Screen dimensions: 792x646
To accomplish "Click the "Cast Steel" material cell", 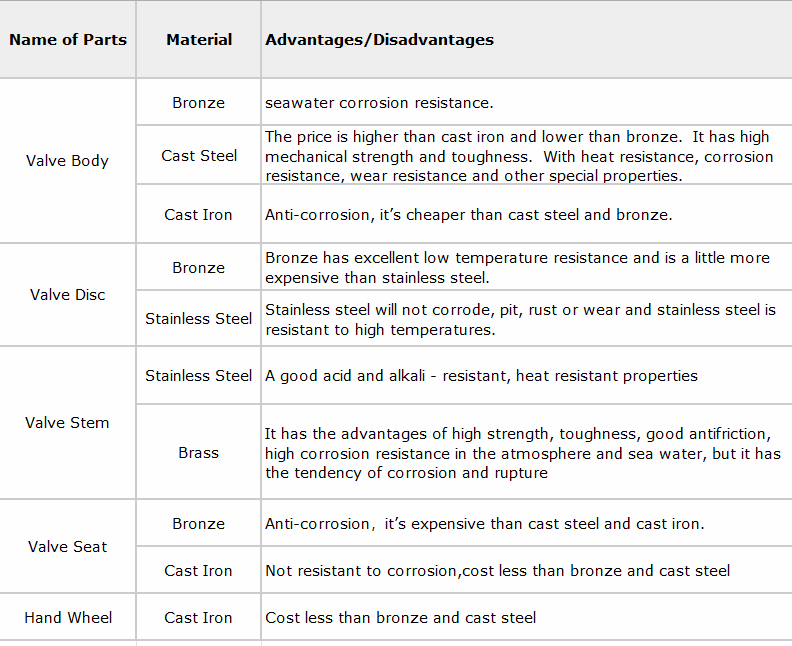I will (x=199, y=156).
